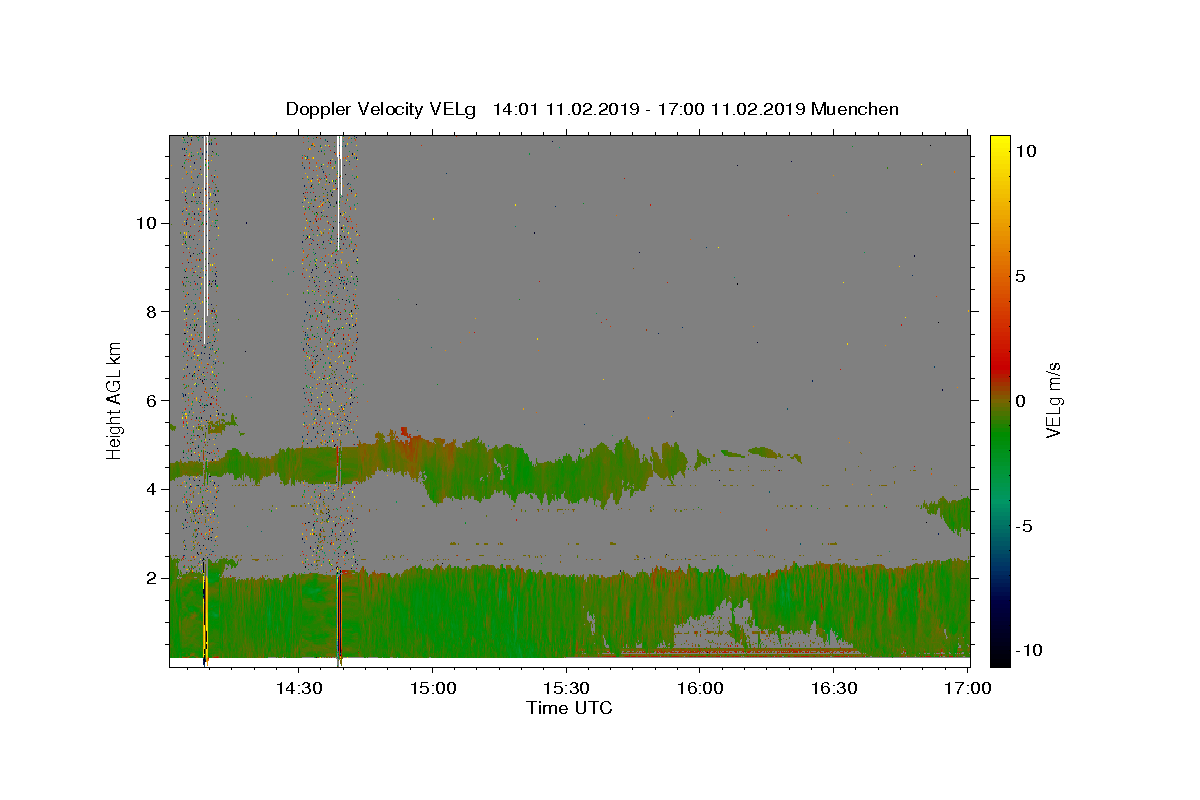Click the colorbar value 5 label
The height and width of the screenshot is (800, 1200).
click(1020, 276)
